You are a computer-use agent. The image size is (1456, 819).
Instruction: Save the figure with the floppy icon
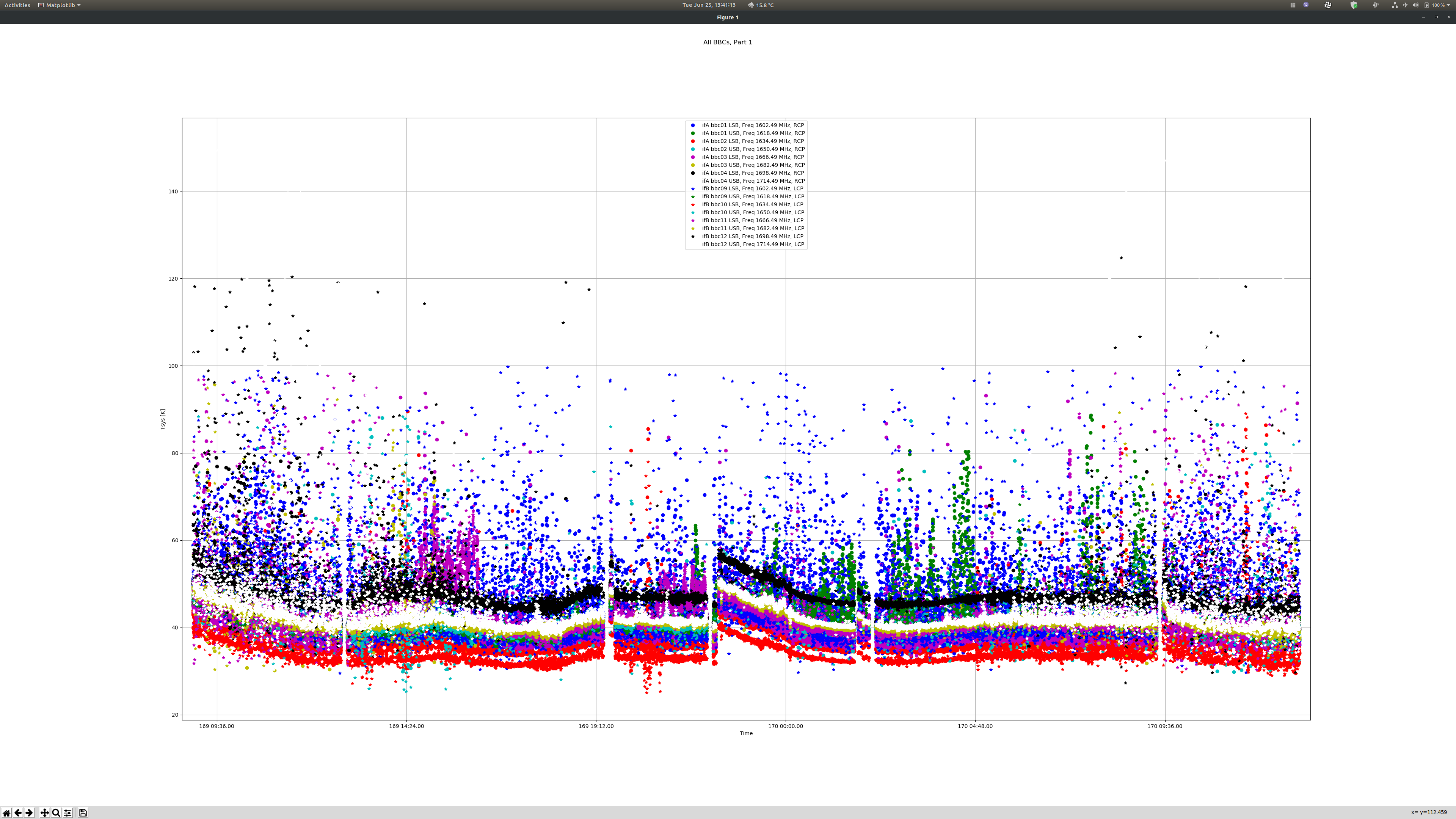click(x=83, y=813)
